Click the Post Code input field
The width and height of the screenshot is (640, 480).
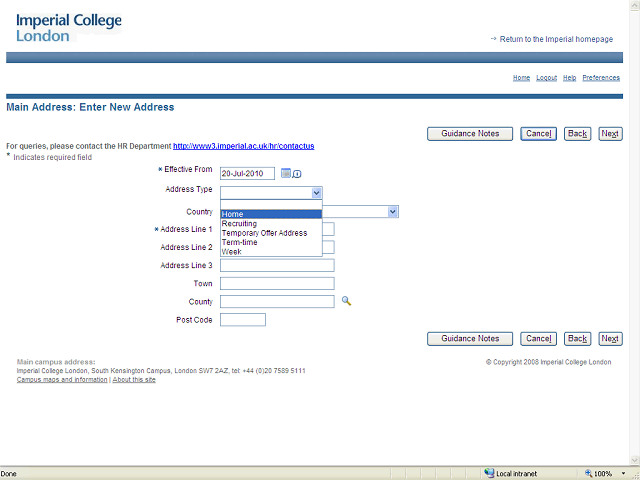[x=243, y=320]
